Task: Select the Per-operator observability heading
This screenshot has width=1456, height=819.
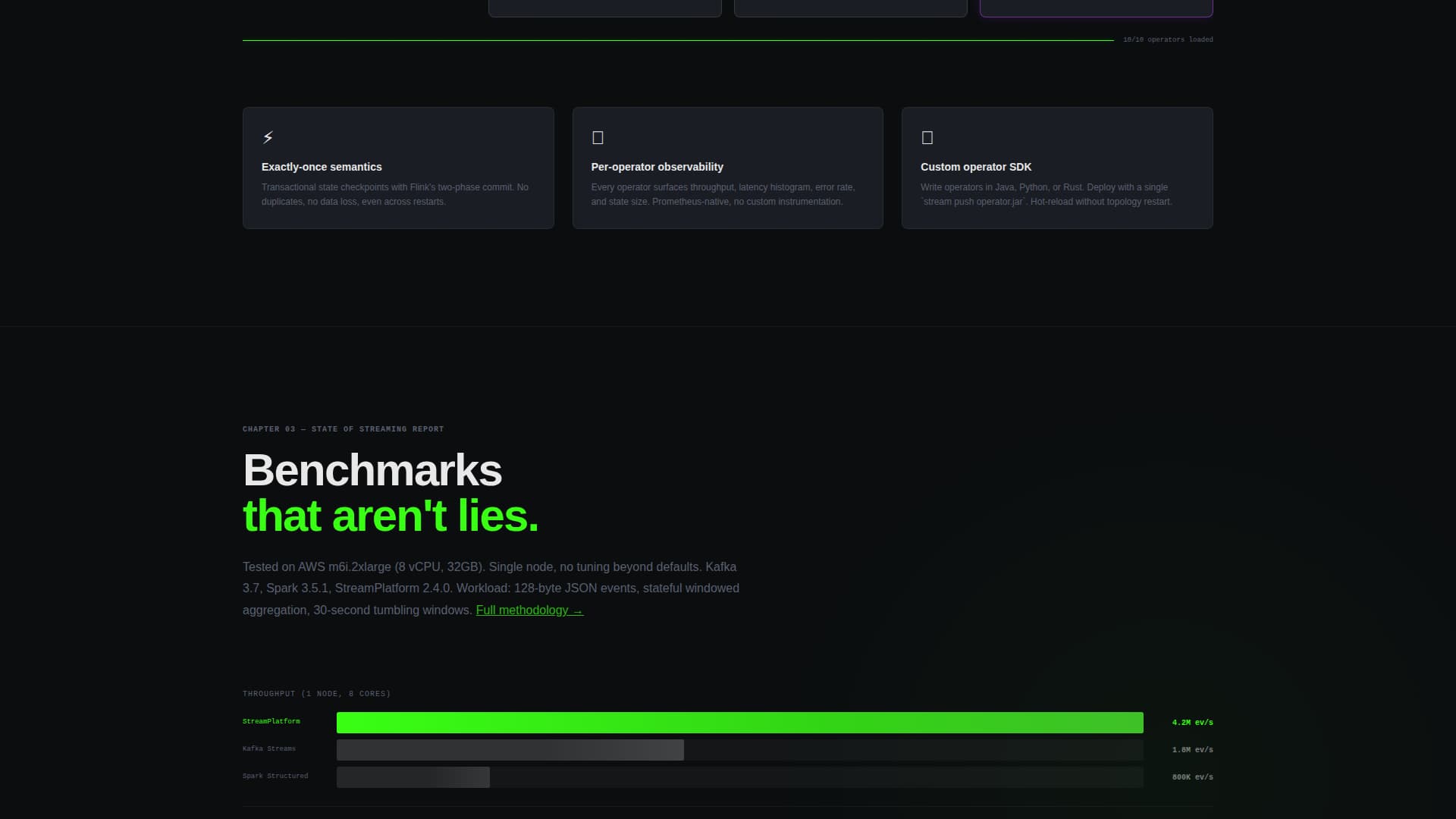Action: pos(657,167)
